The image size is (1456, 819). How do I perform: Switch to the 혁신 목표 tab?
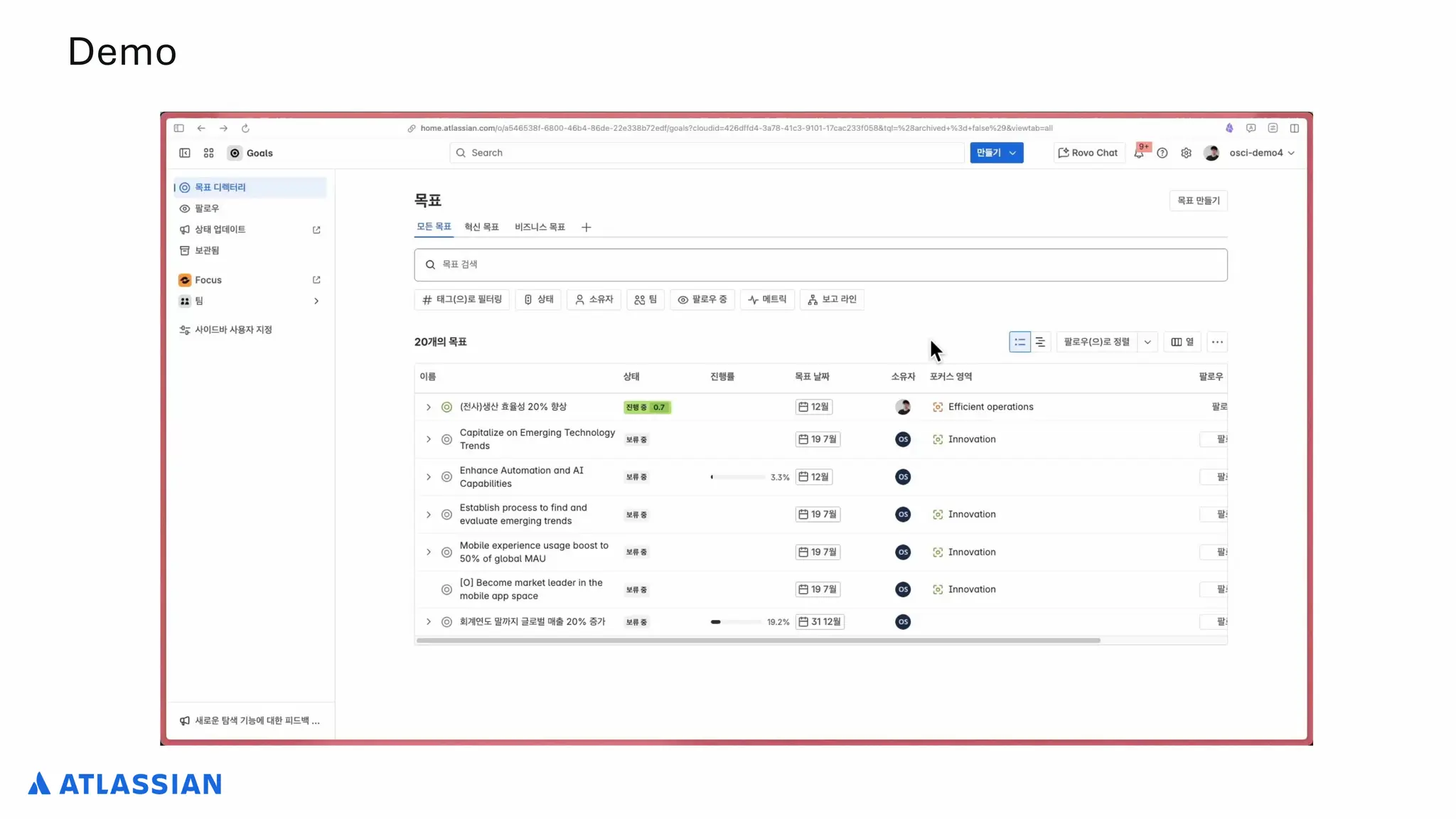point(481,227)
